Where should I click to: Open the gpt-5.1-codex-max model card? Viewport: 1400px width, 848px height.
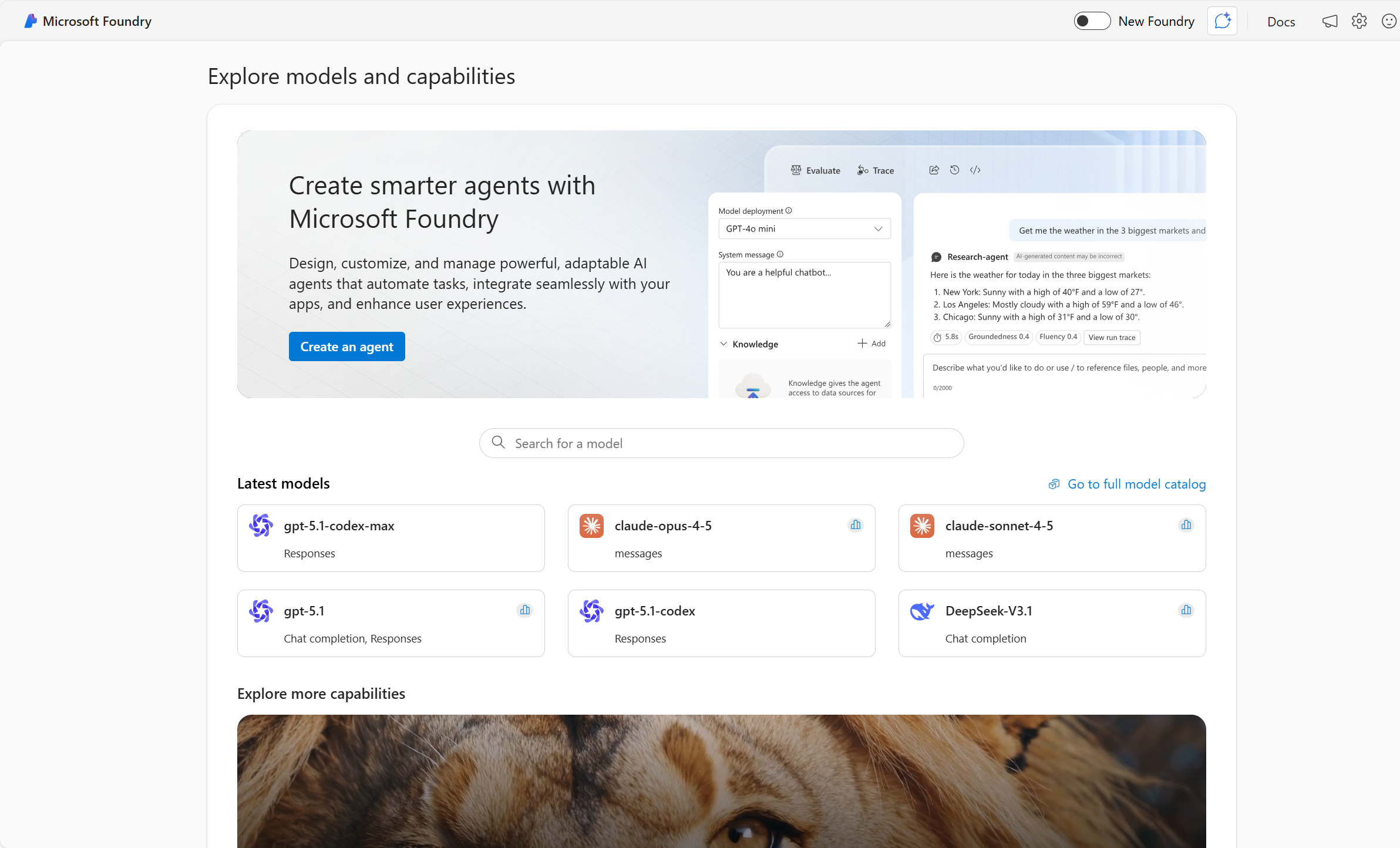(x=391, y=538)
